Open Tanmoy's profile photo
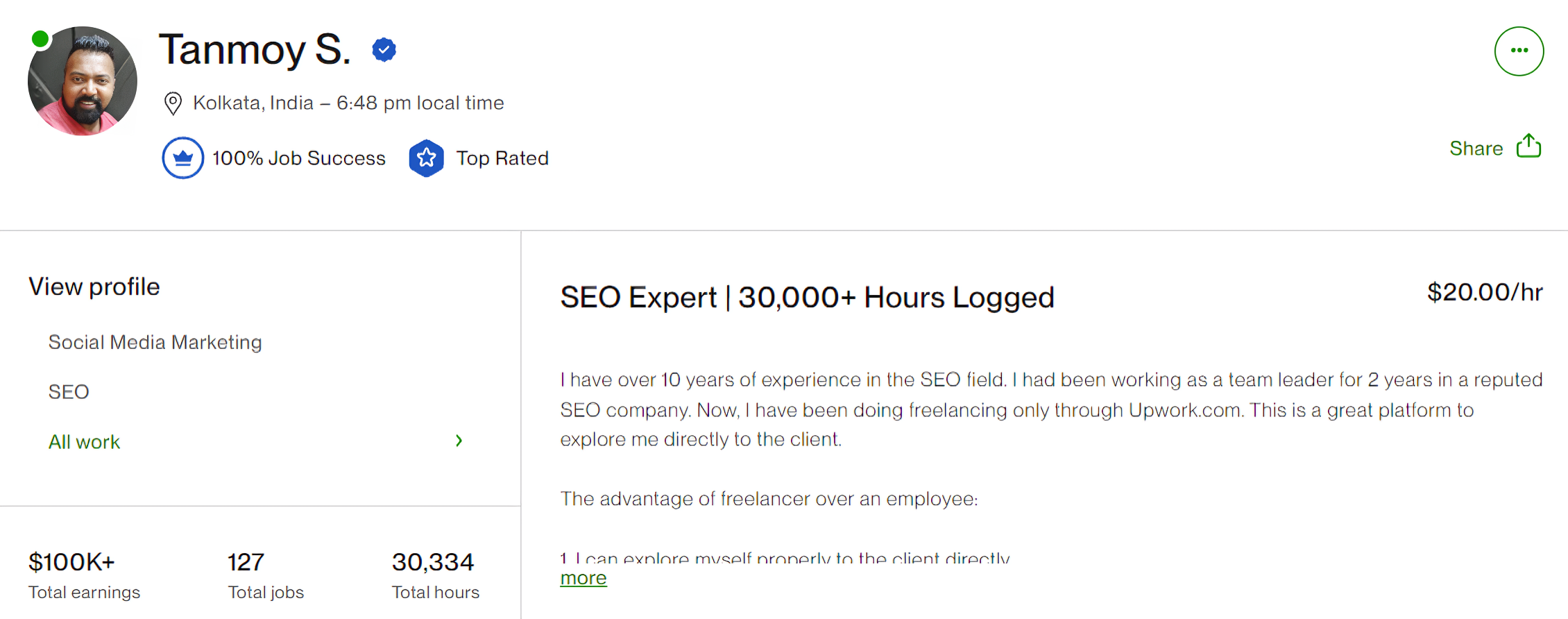Viewport: 1568px width, 619px height. [x=83, y=81]
